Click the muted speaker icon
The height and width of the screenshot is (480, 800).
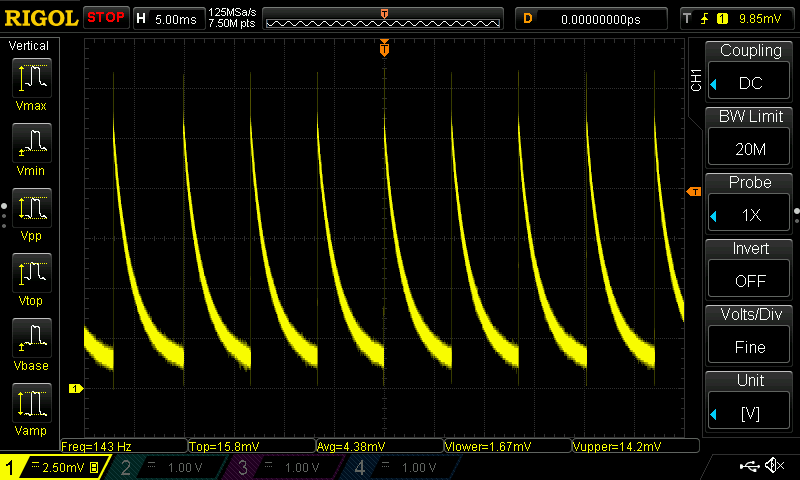[x=774, y=465]
